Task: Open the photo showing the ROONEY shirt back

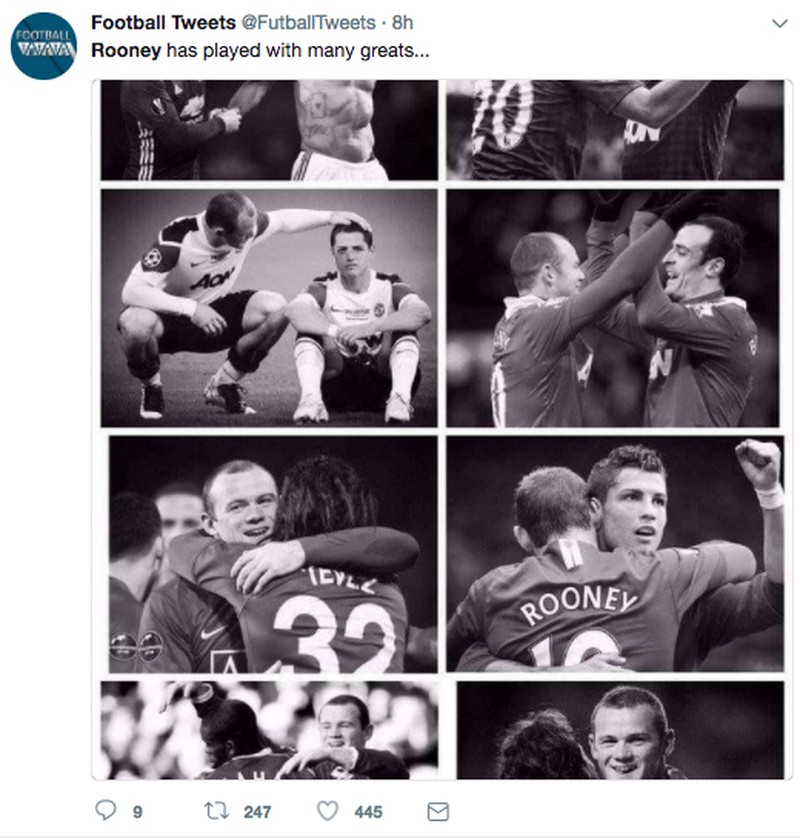Action: tap(615, 553)
